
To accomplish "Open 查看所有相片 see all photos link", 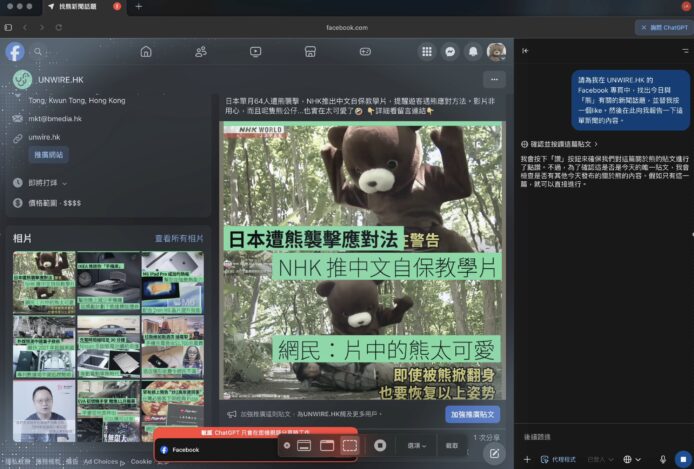I will click(179, 239).
